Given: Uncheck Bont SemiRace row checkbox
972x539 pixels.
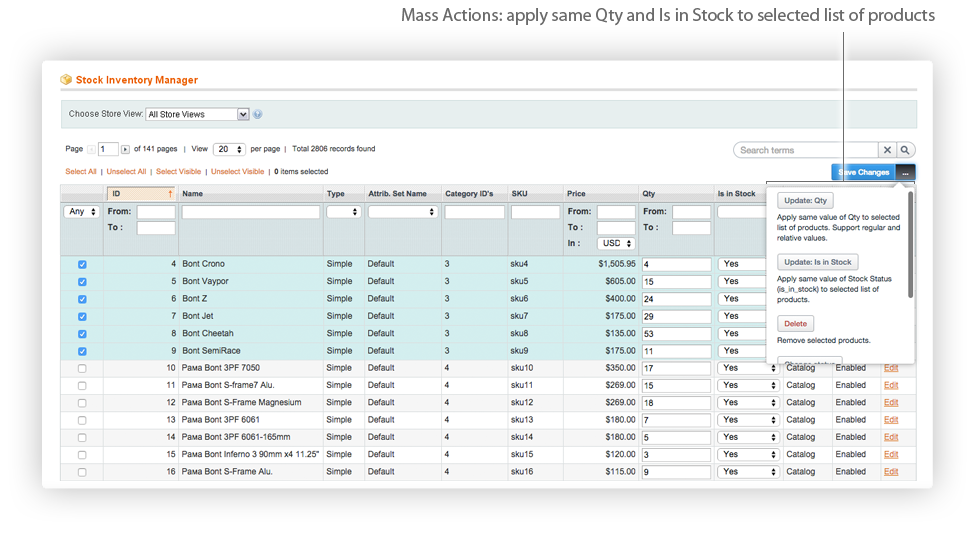Looking at the screenshot, I should pyautogui.click(x=82, y=351).
